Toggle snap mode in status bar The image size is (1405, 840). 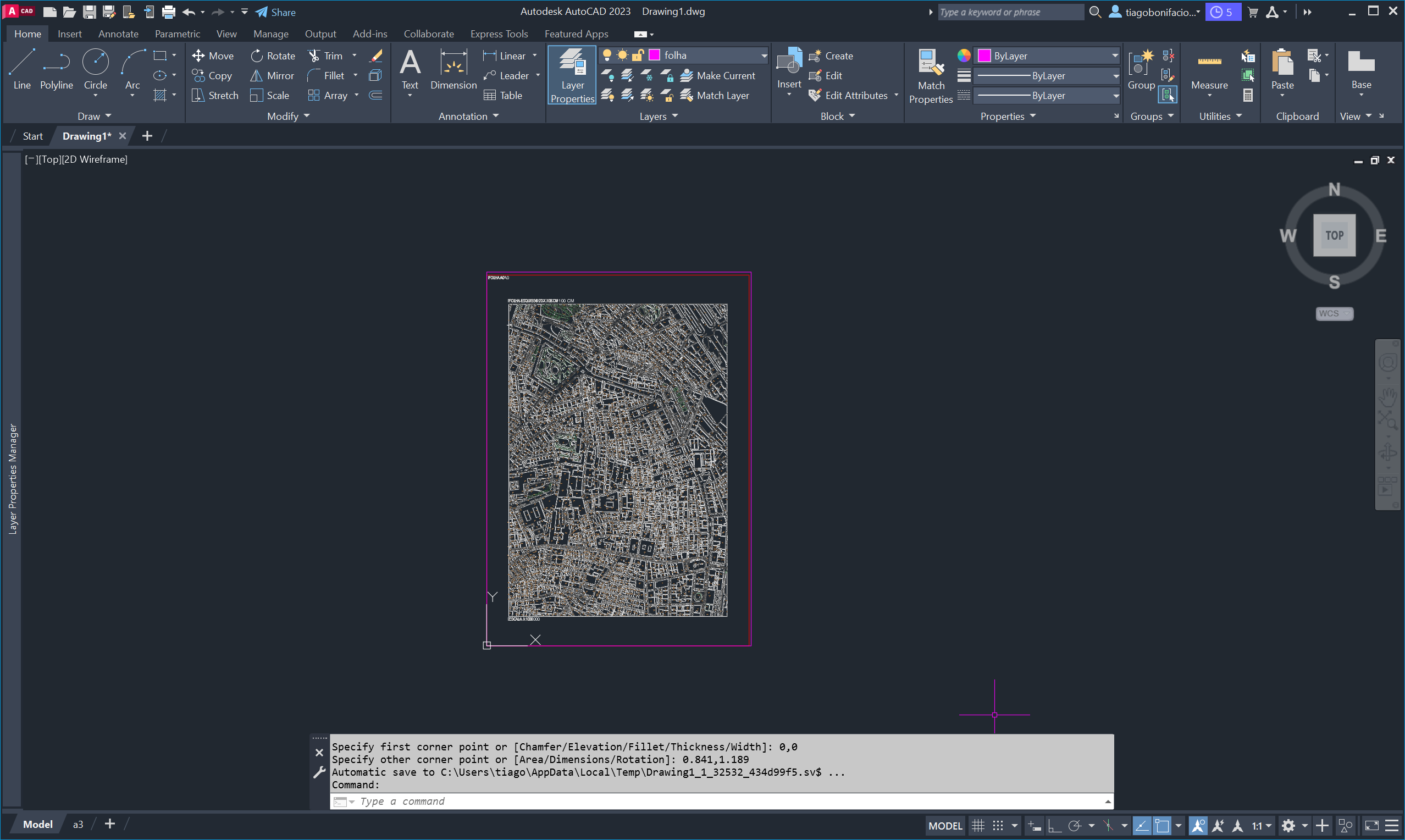point(998,826)
